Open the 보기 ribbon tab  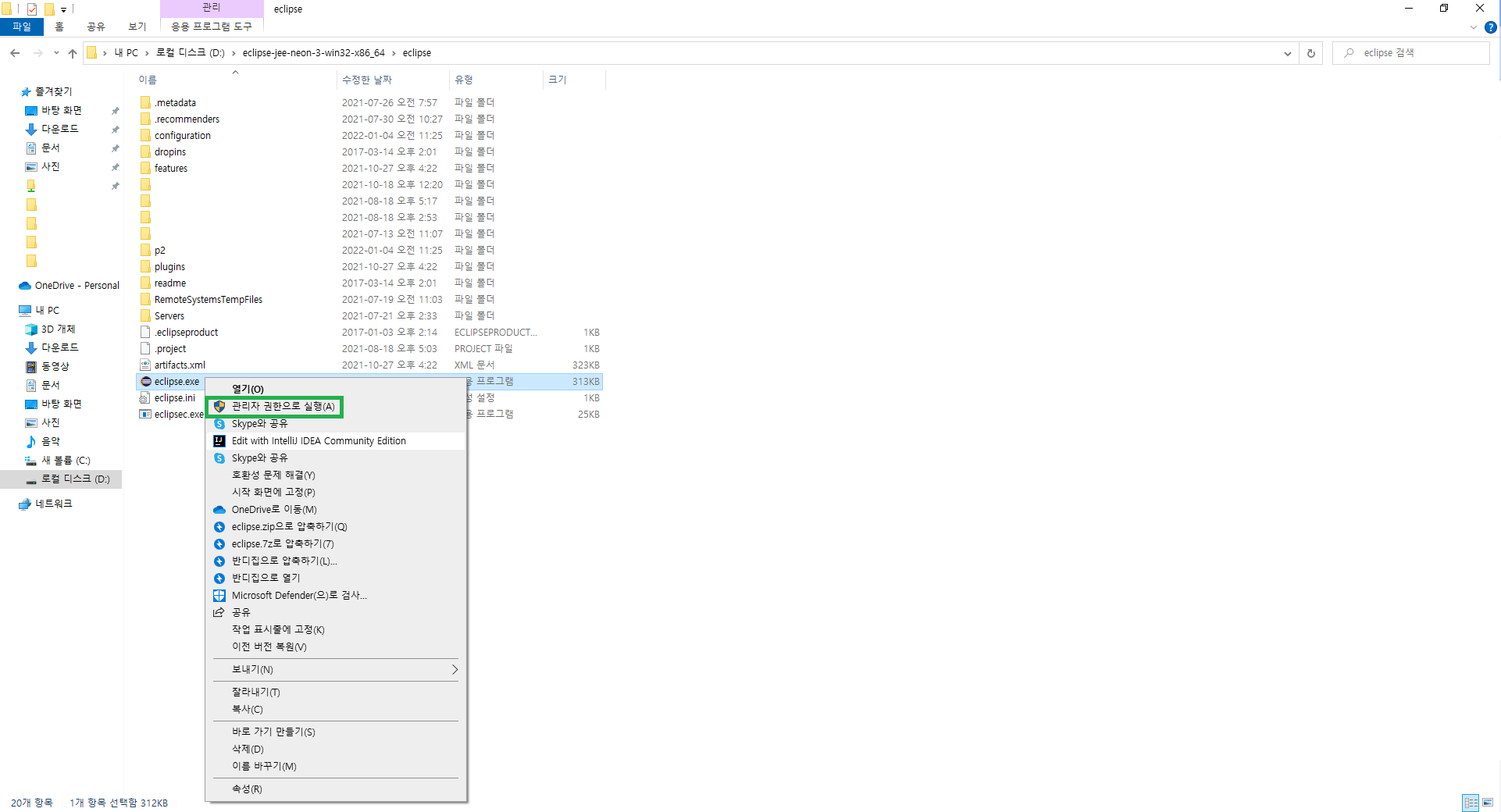137,27
